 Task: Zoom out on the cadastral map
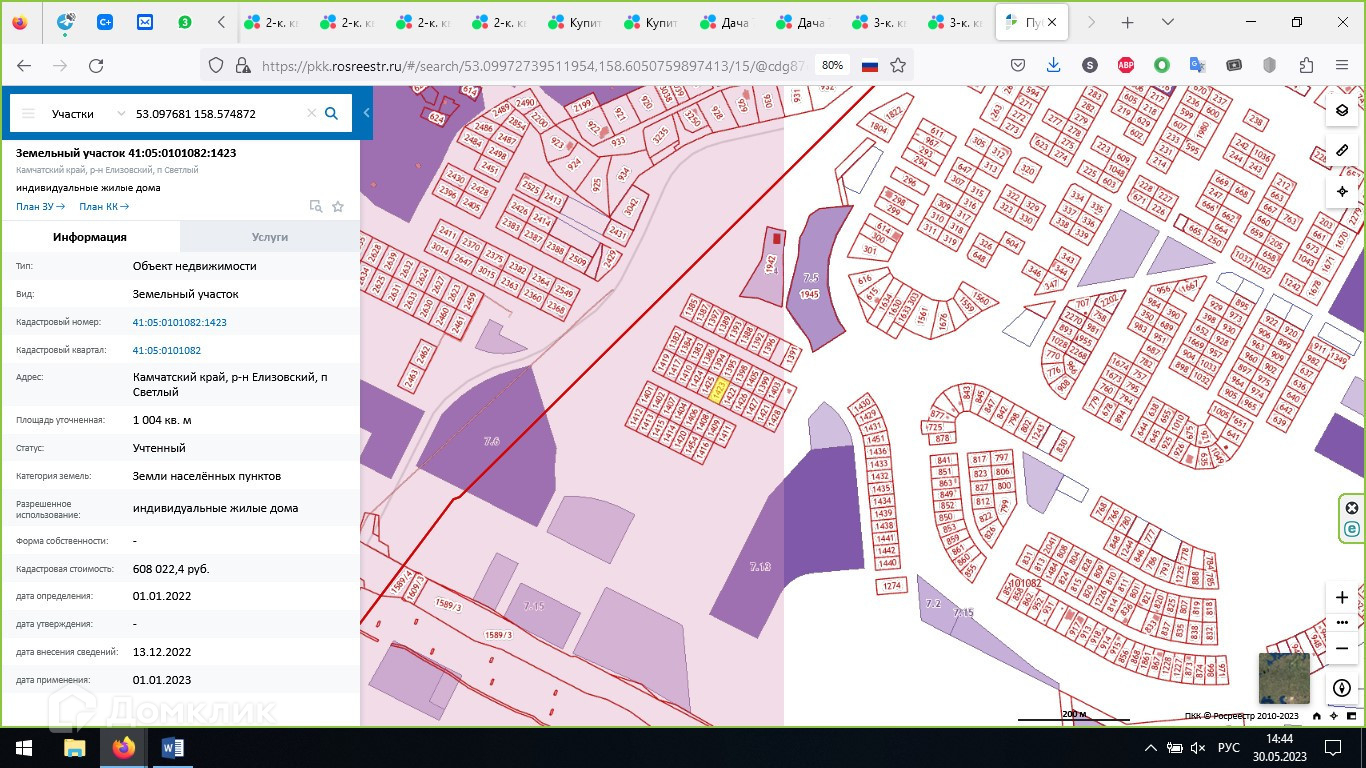coord(1342,648)
